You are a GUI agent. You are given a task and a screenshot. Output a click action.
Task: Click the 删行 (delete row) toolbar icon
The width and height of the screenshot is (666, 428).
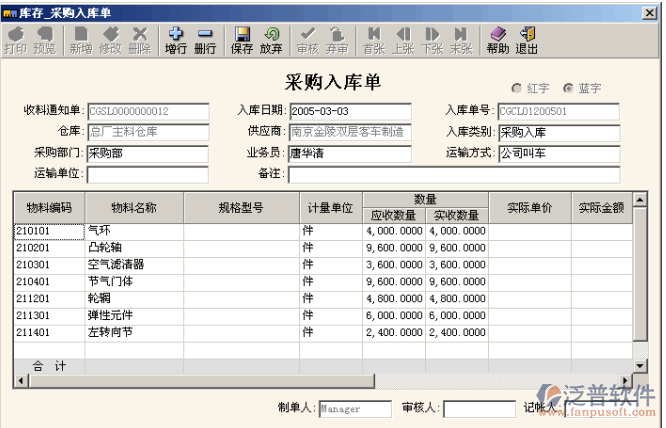click(x=205, y=40)
